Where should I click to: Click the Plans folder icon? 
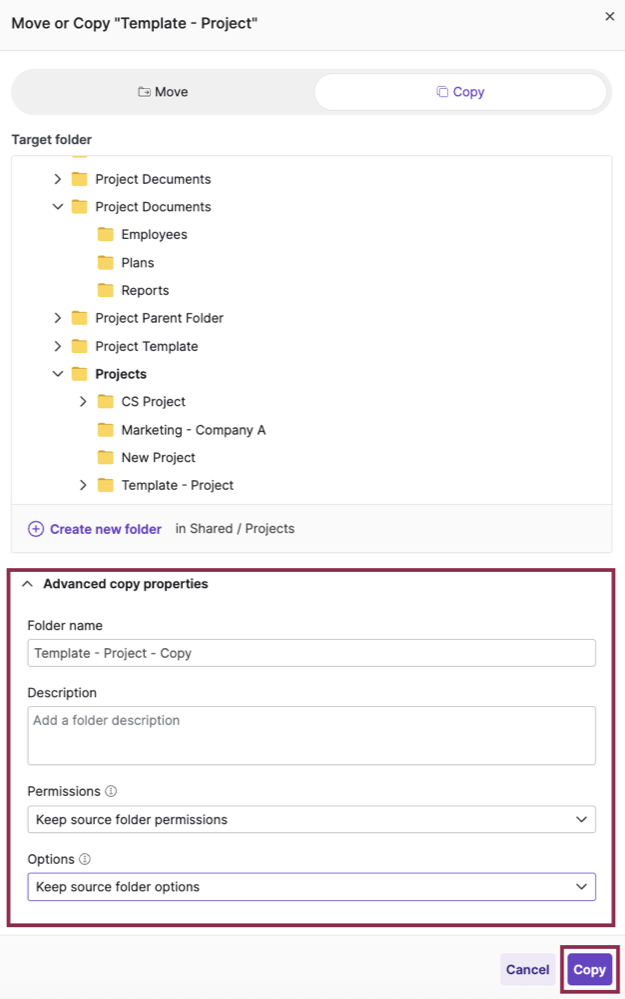point(106,262)
